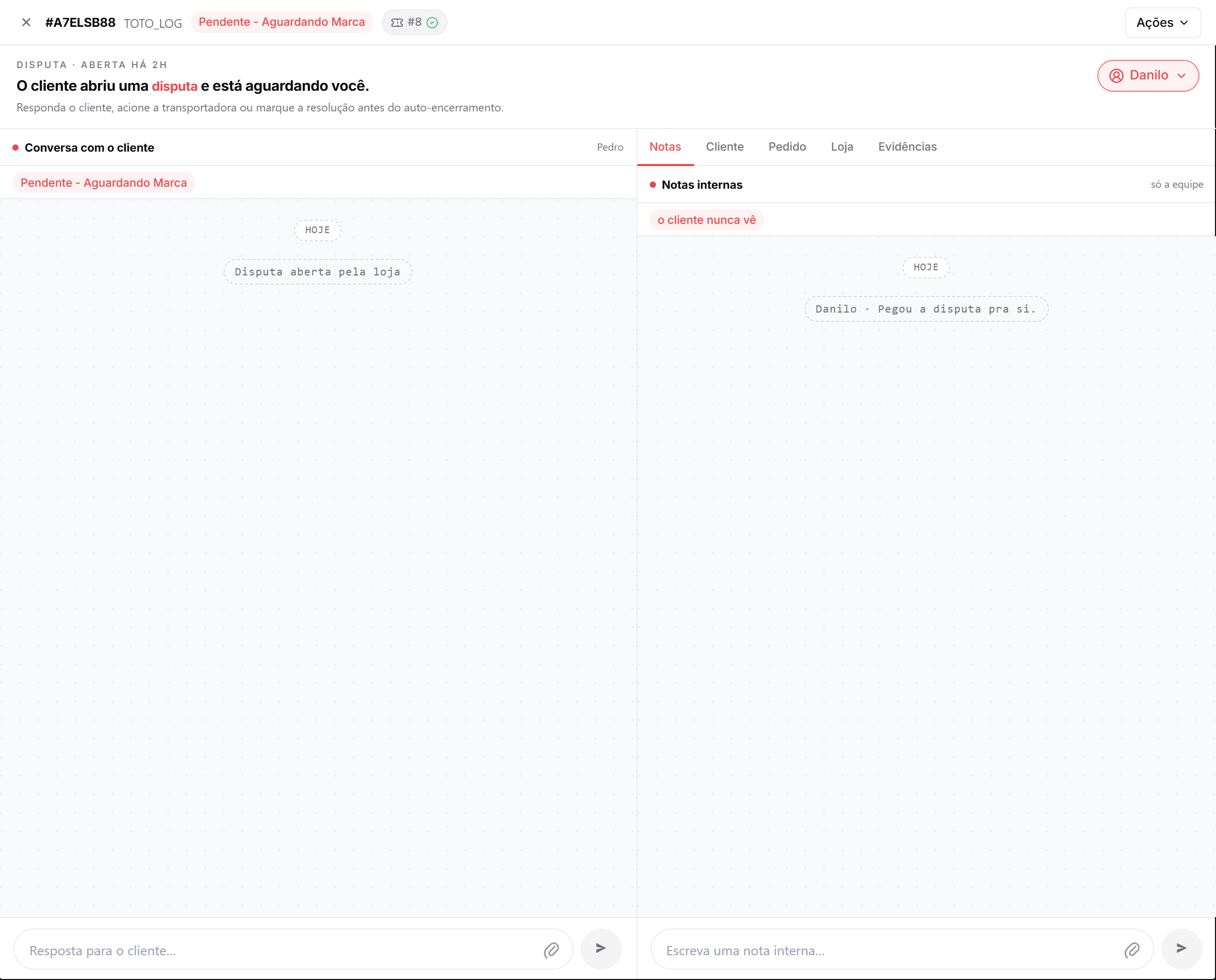Click the 'Responda o cliente, acione a transportadora' hint text
Viewport: 1216px width, 980px height.
click(x=260, y=108)
